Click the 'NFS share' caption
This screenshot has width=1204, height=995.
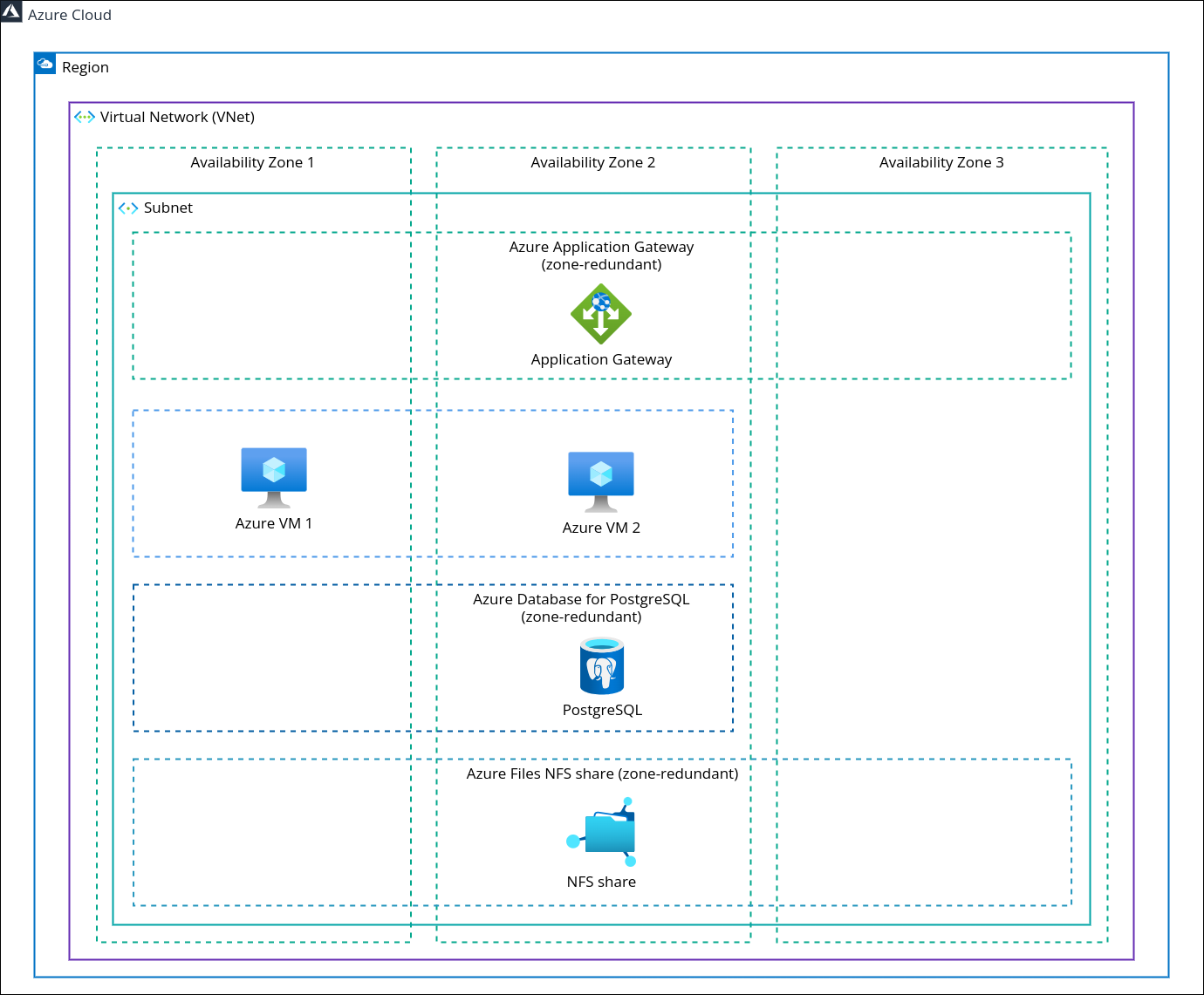pyautogui.click(x=601, y=882)
